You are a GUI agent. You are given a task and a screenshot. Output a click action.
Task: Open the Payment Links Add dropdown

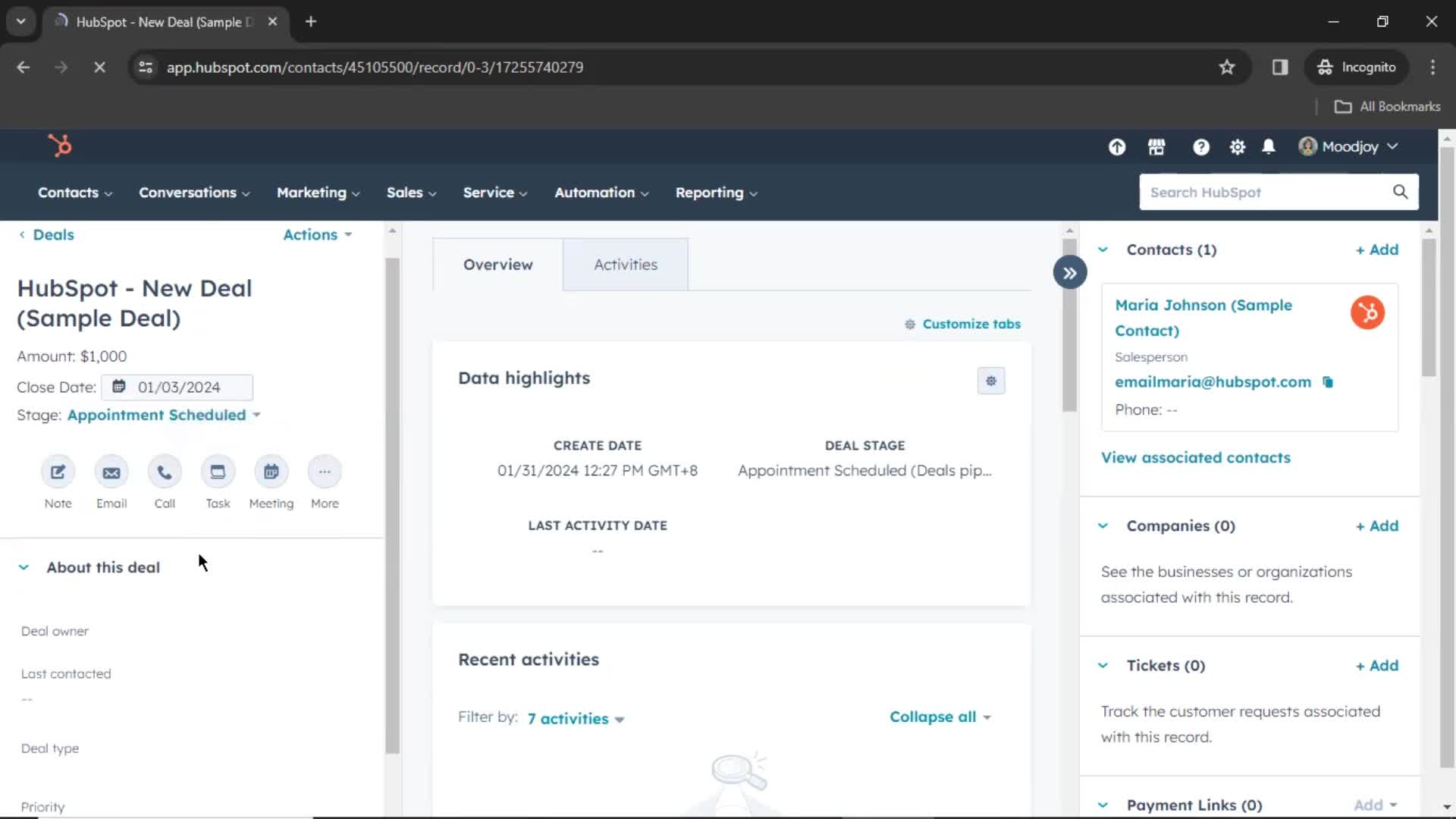[1376, 805]
